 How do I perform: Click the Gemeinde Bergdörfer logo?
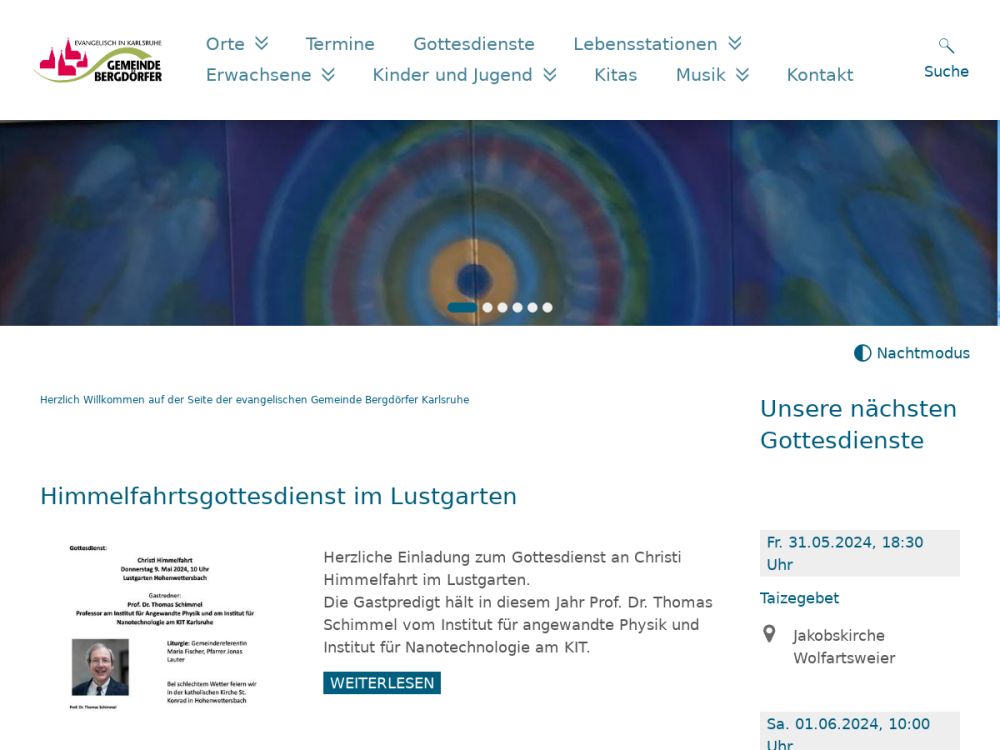click(98, 60)
